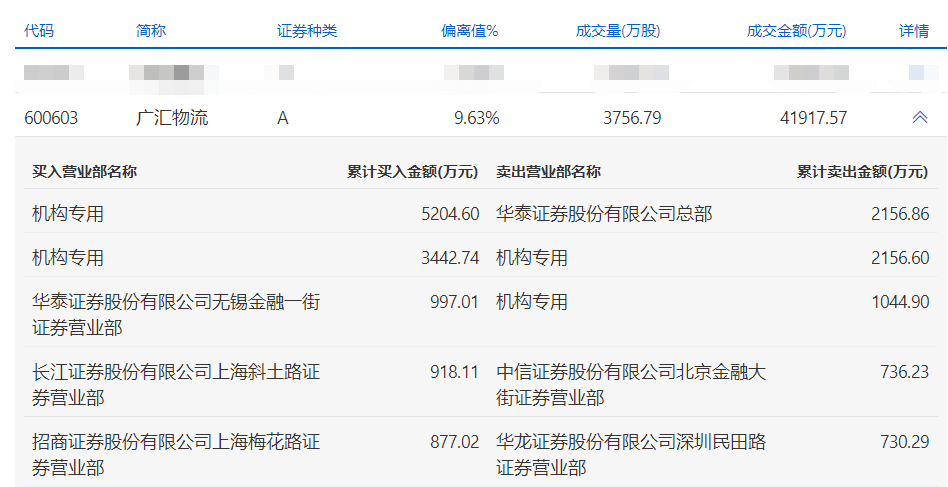Click the 买入营业部名称 header

84,171
